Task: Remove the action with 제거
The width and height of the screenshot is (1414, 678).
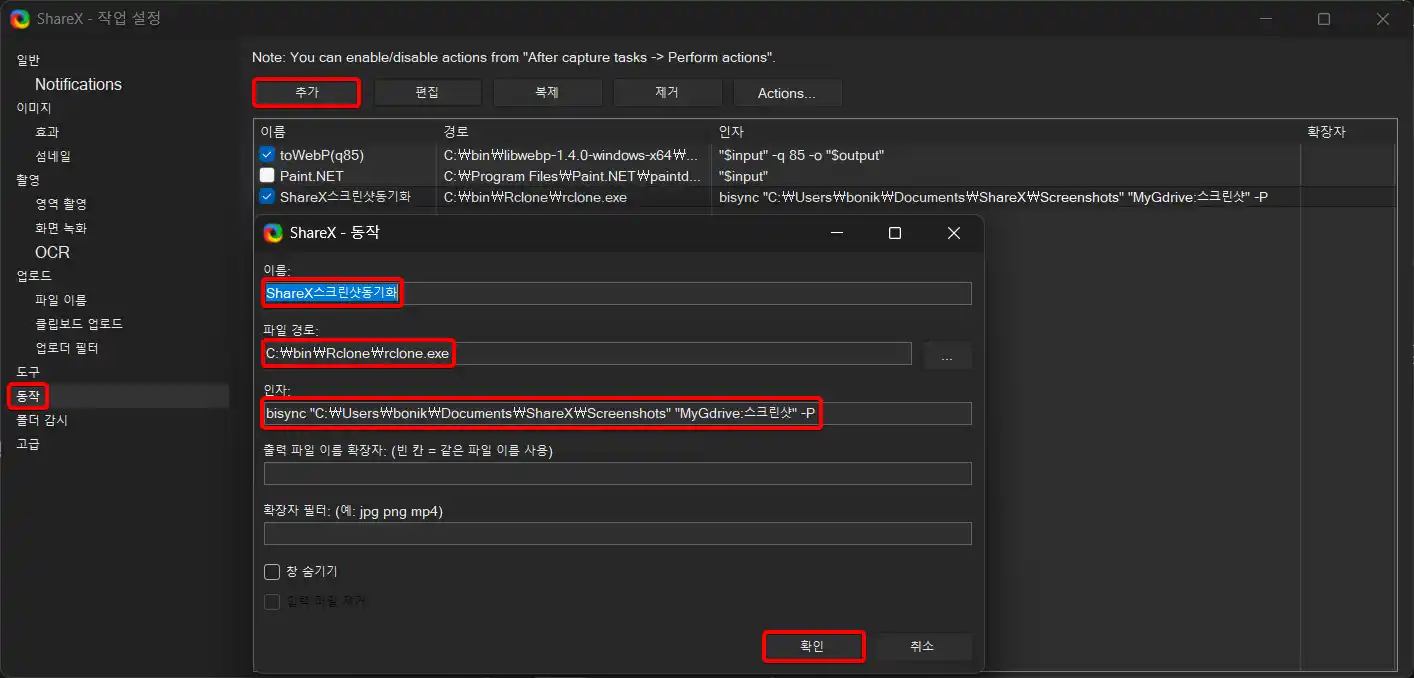Action: click(x=667, y=93)
